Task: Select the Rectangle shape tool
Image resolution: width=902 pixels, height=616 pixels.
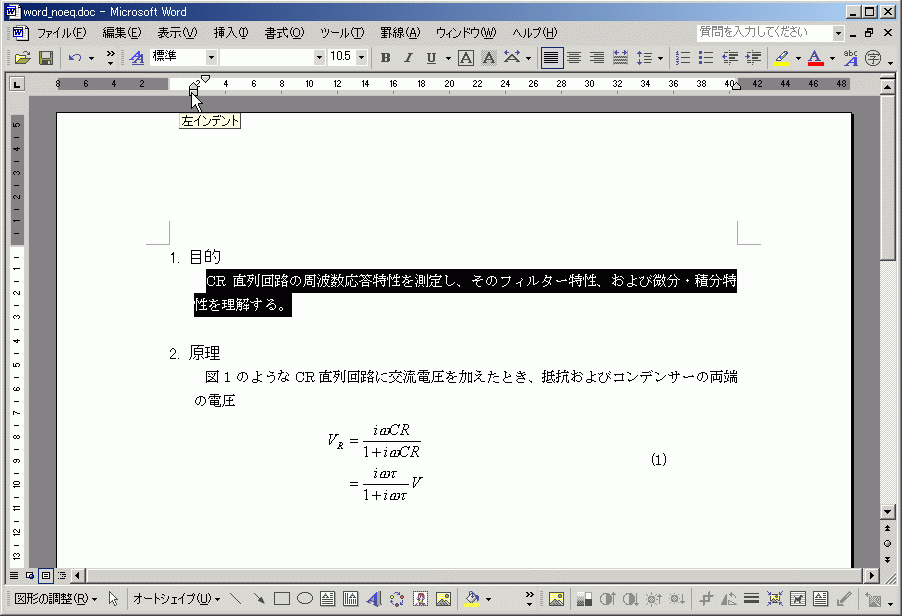Action: click(282, 599)
